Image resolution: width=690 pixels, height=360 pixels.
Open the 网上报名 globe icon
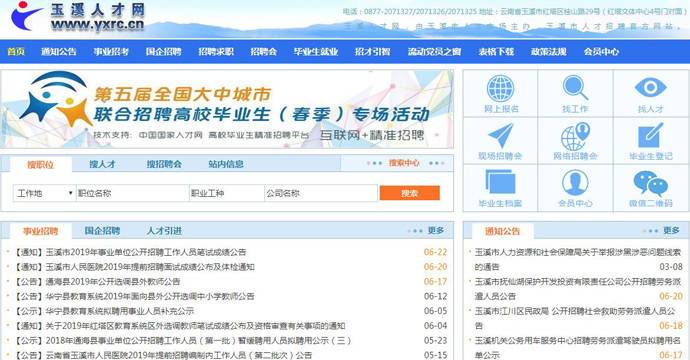pos(500,88)
